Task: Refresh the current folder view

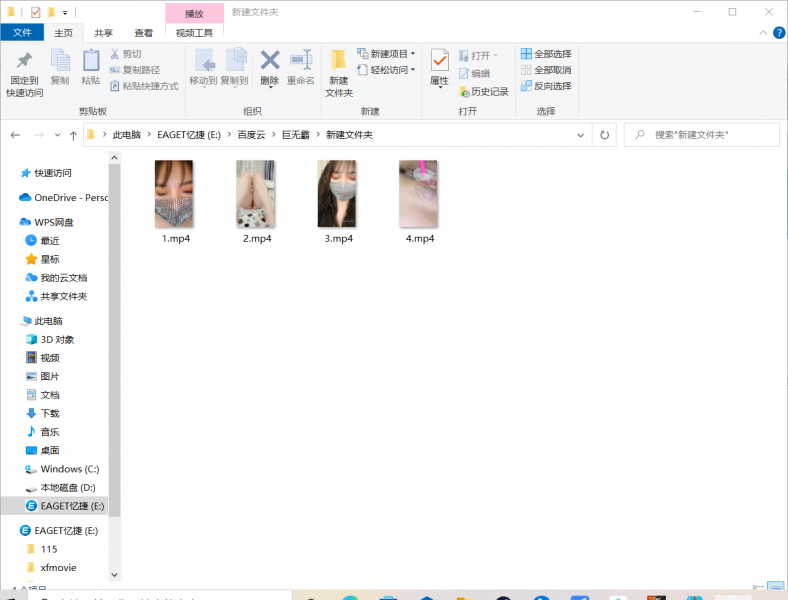Action: pos(604,135)
